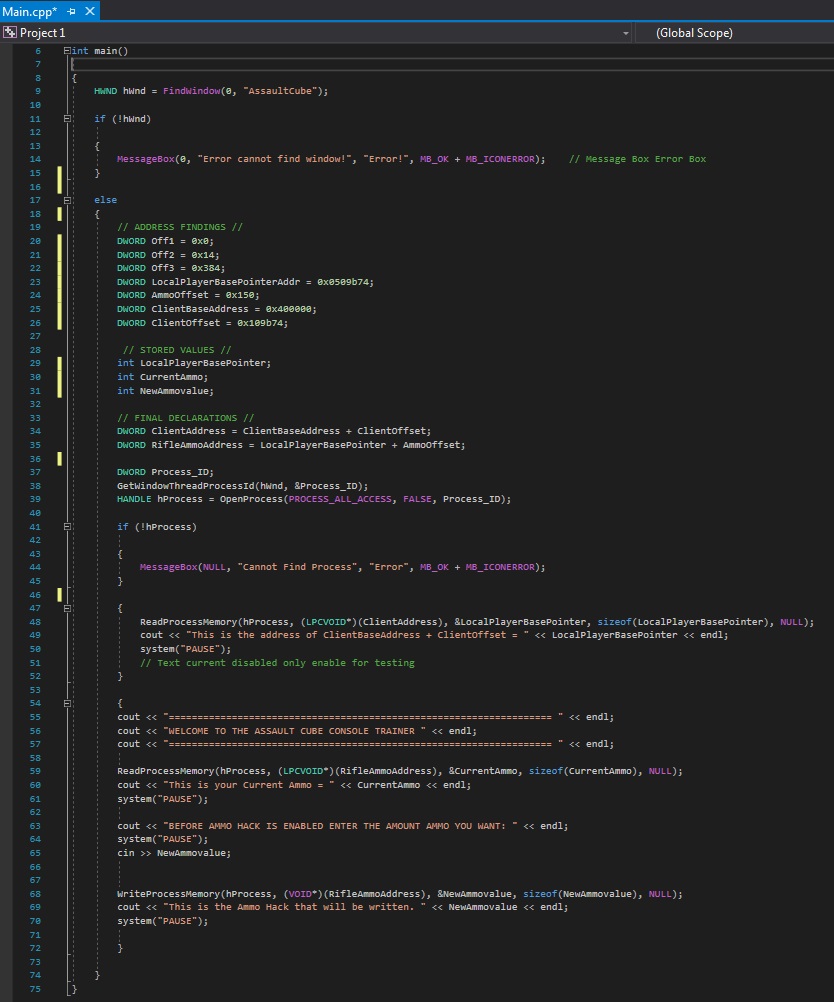Click the dropdown arrow next to Project 1
Image resolution: width=834 pixels, height=1002 pixels.
(x=628, y=32)
